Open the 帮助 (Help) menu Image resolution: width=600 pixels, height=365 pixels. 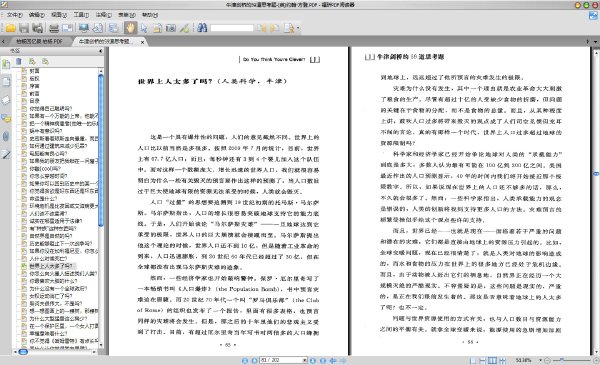point(150,15)
